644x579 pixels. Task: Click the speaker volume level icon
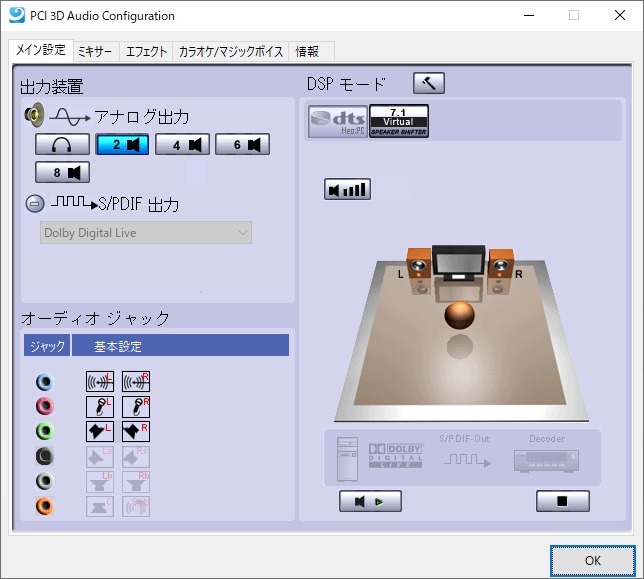point(347,189)
